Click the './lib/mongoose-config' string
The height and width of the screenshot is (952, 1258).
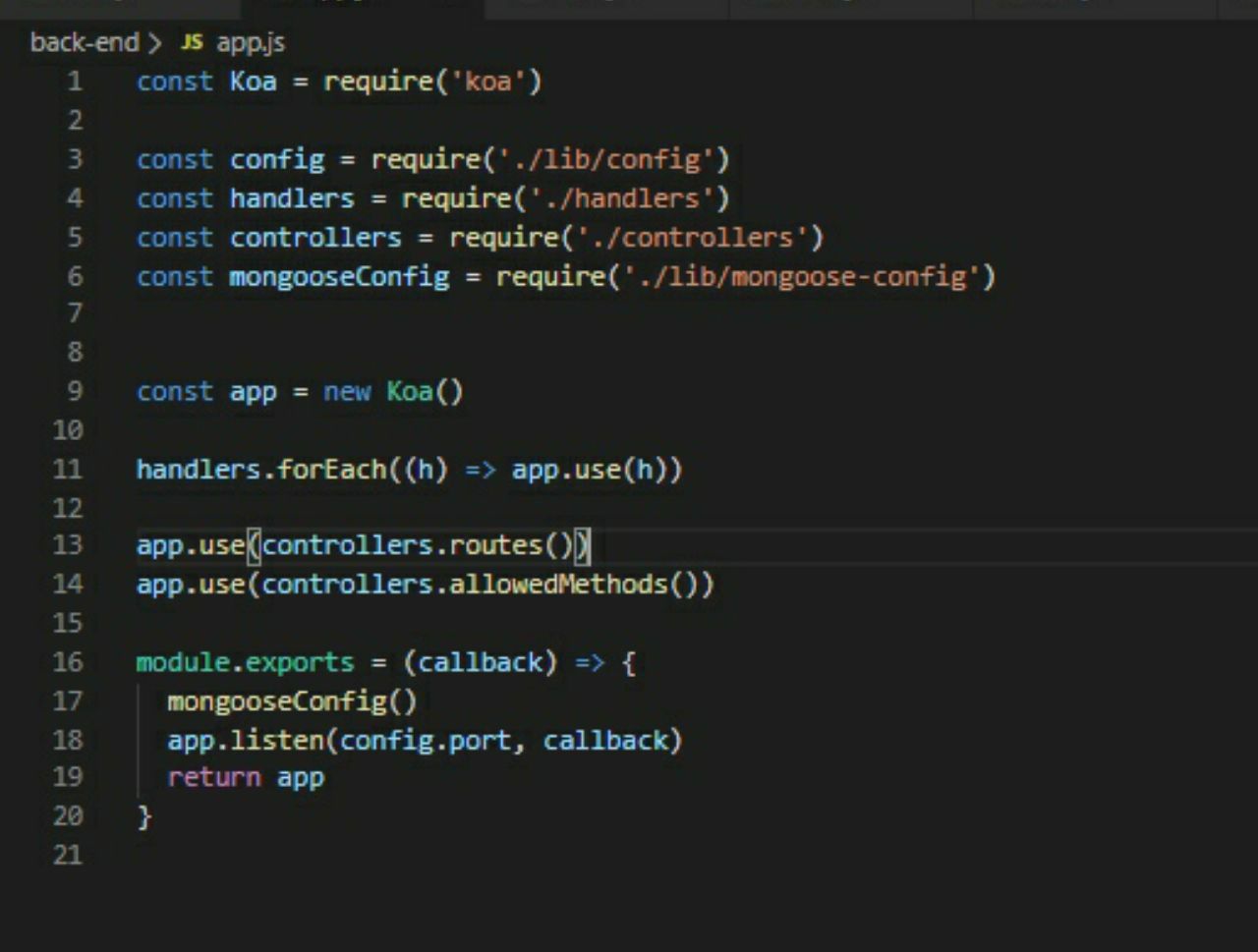802,277
